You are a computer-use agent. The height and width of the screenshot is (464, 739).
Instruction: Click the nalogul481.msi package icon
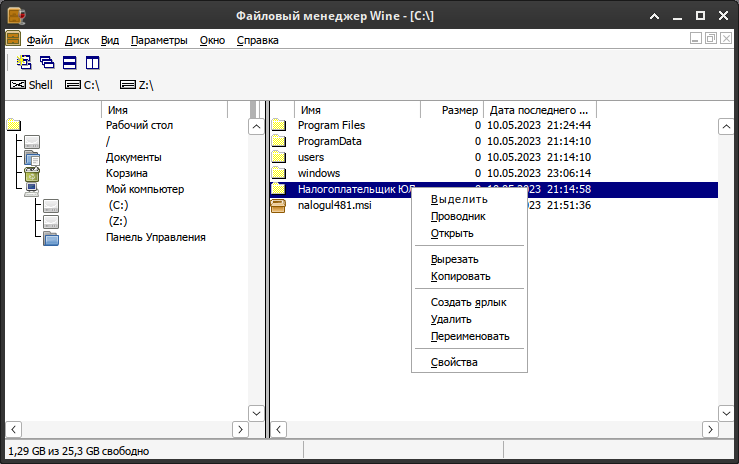pos(279,205)
